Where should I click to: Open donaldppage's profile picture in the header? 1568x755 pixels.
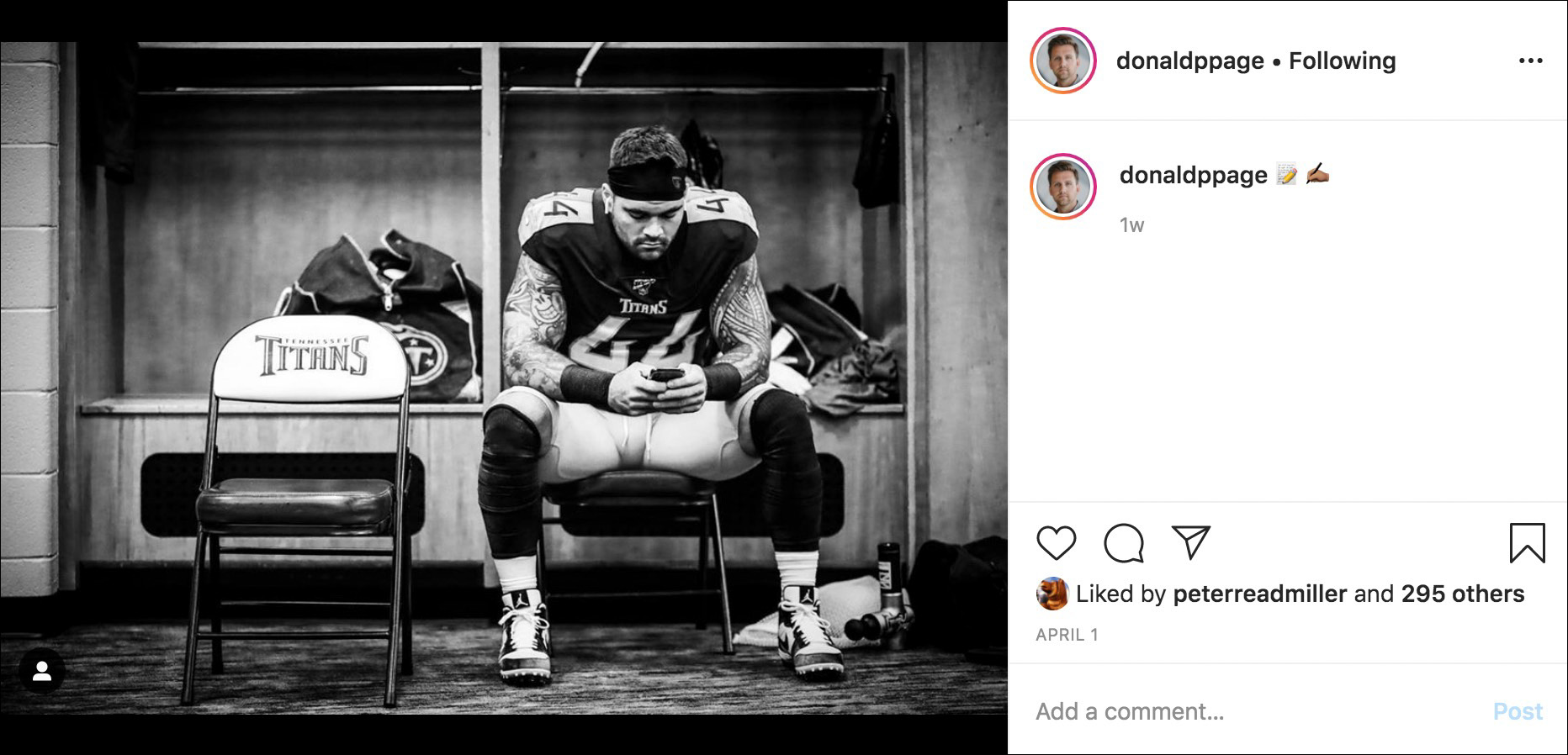pos(1064,60)
